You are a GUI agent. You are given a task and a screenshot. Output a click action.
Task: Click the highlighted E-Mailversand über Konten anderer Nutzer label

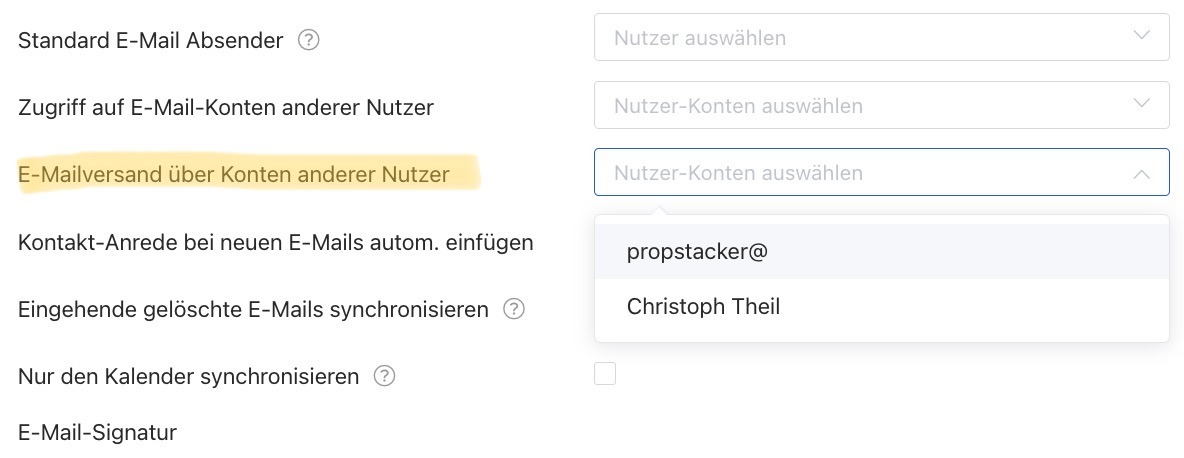click(233, 174)
